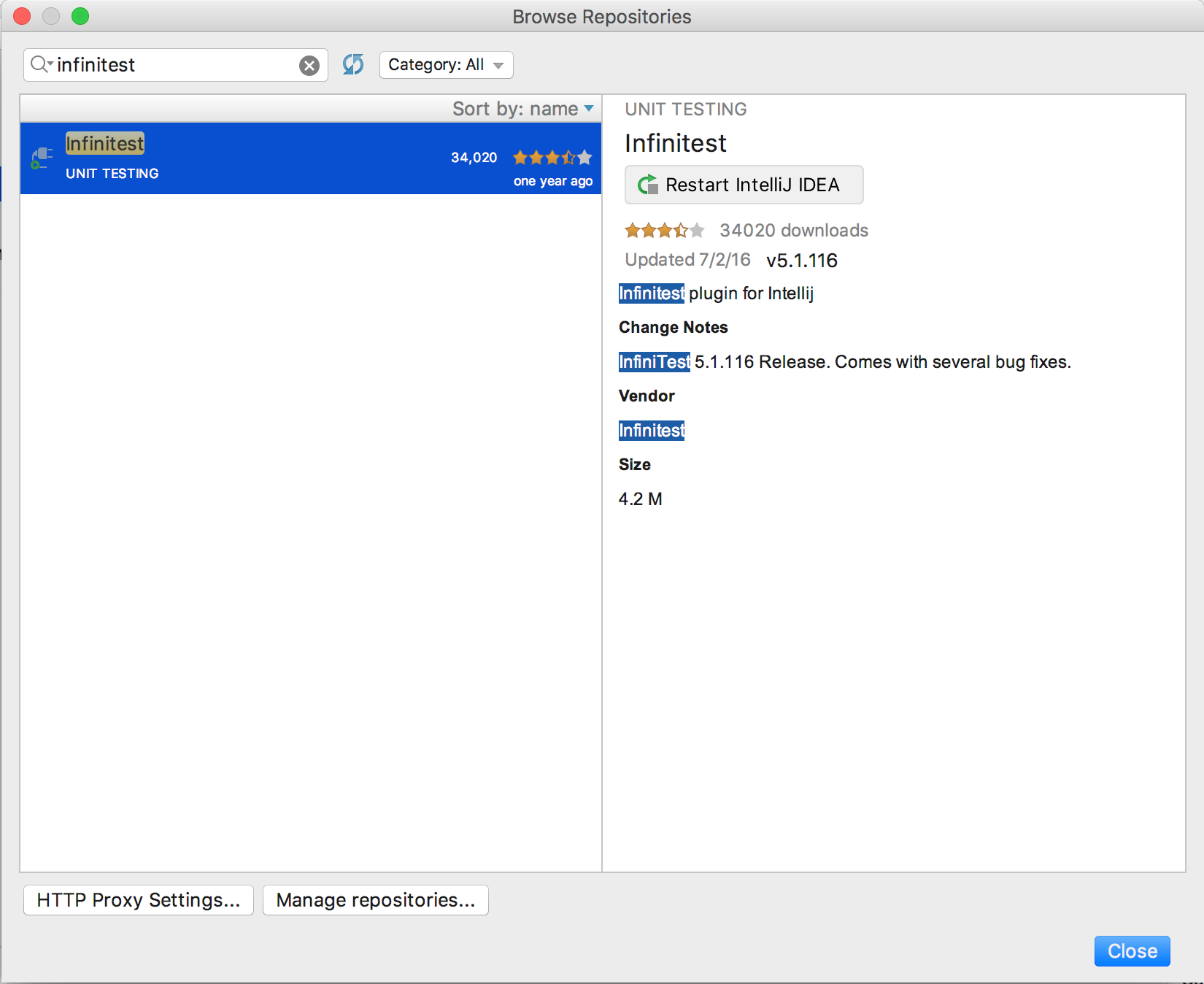This screenshot has height=984, width=1204.
Task: Click the Infinitest vendor link
Action: (652, 431)
